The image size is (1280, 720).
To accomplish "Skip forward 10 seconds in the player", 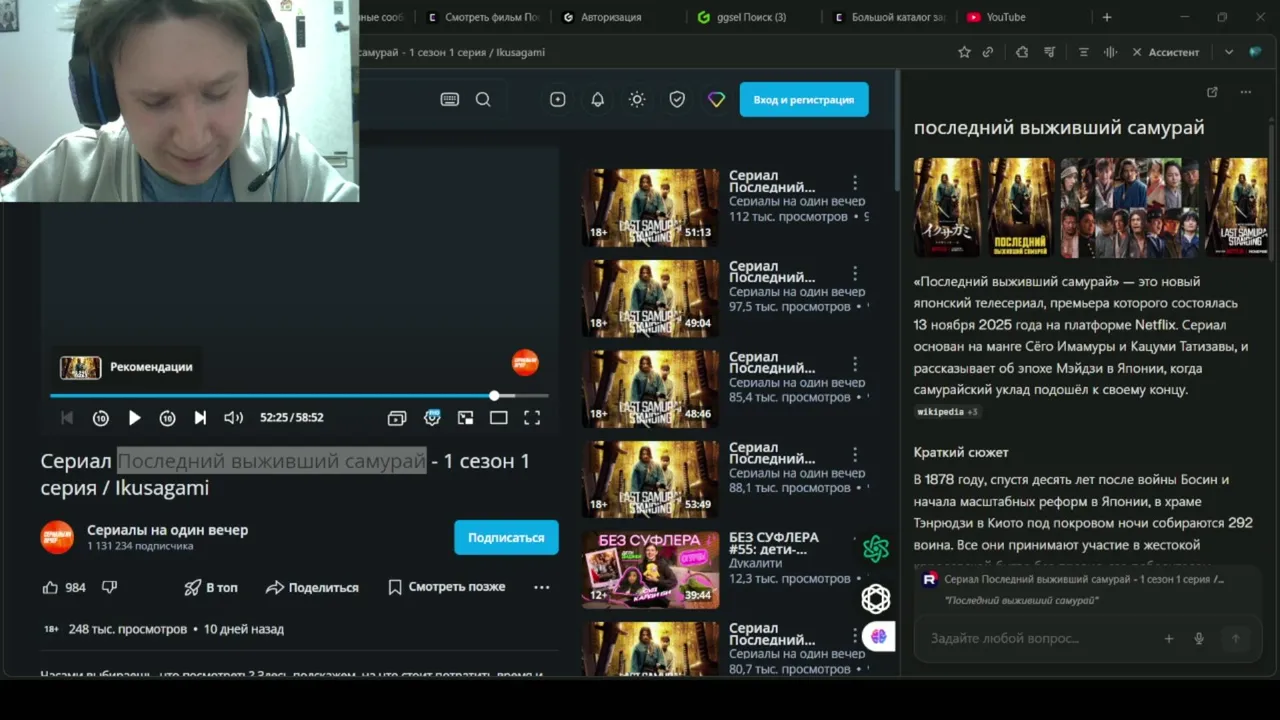I will tap(167, 418).
